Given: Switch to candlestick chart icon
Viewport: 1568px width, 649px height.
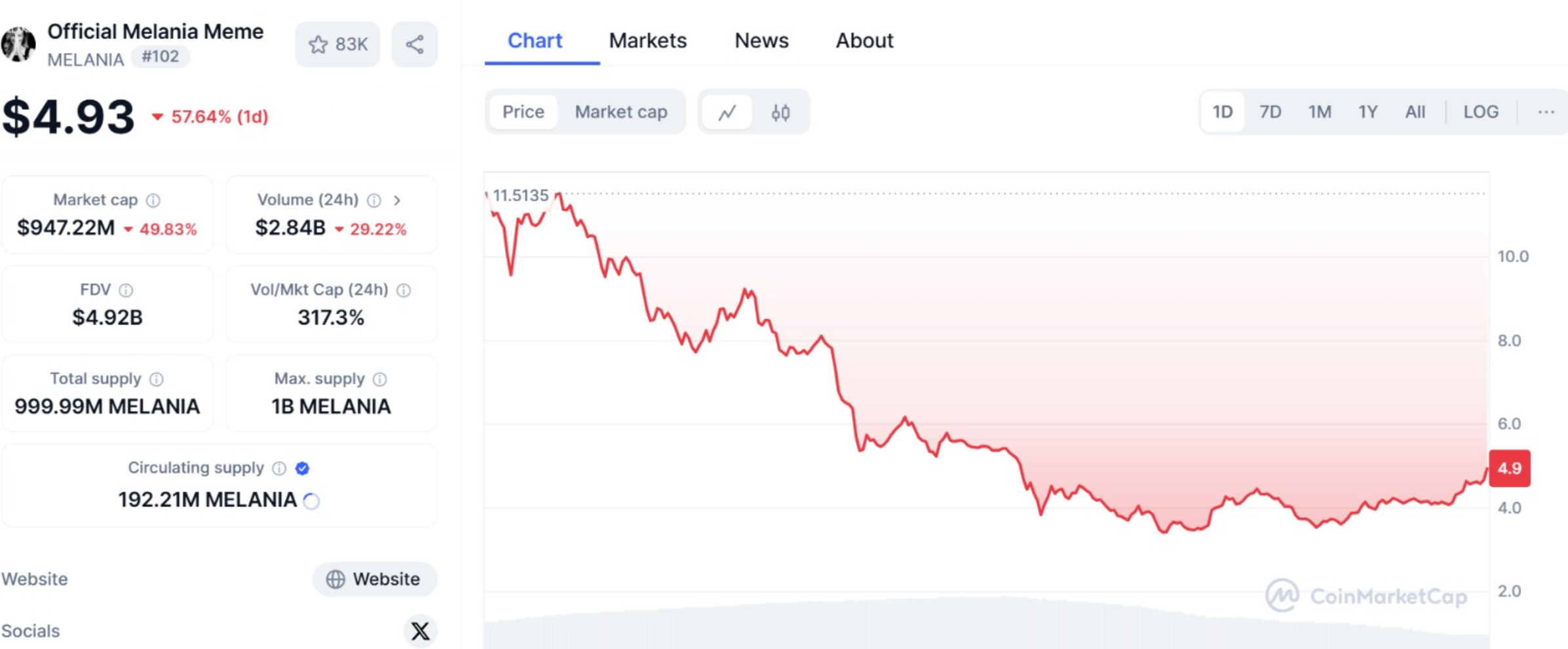Looking at the screenshot, I should [780, 113].
